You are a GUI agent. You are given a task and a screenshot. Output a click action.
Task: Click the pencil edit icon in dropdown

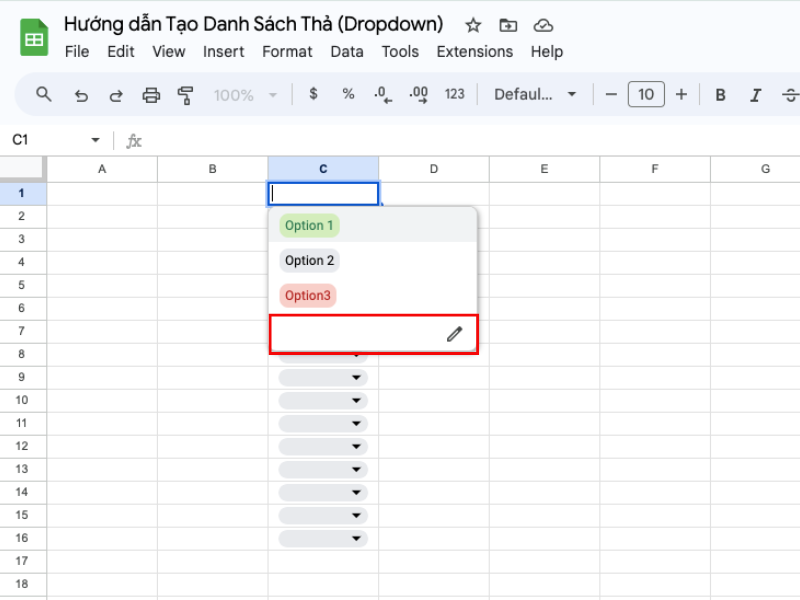click(x=455, y=334)
